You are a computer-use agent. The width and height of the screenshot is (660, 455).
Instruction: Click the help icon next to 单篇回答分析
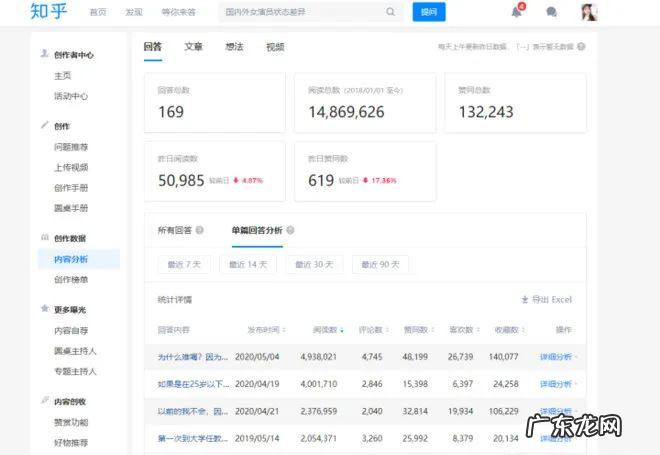(x=290, y=230)
